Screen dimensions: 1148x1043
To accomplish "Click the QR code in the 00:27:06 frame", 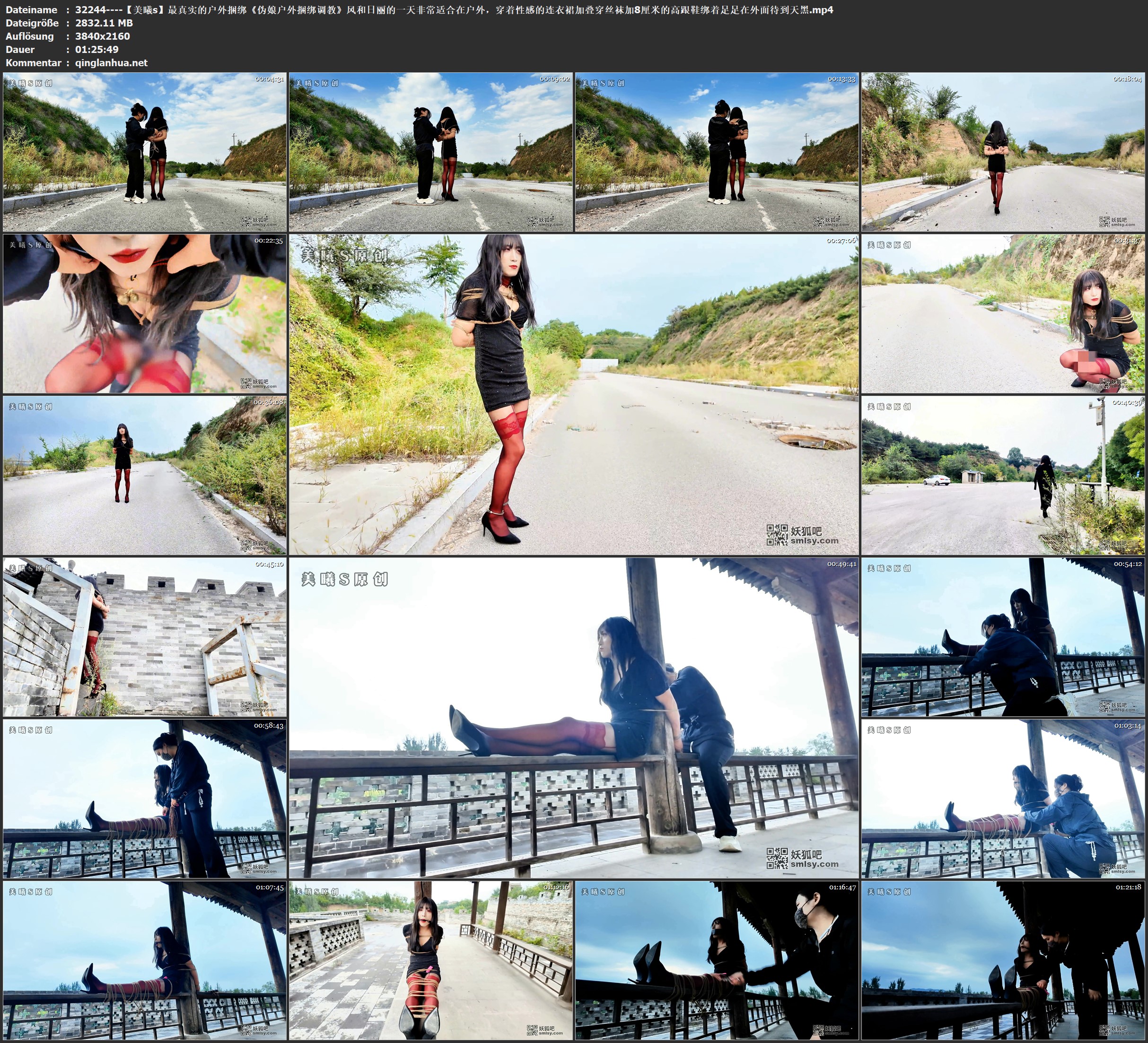I will tap(777, 535).
